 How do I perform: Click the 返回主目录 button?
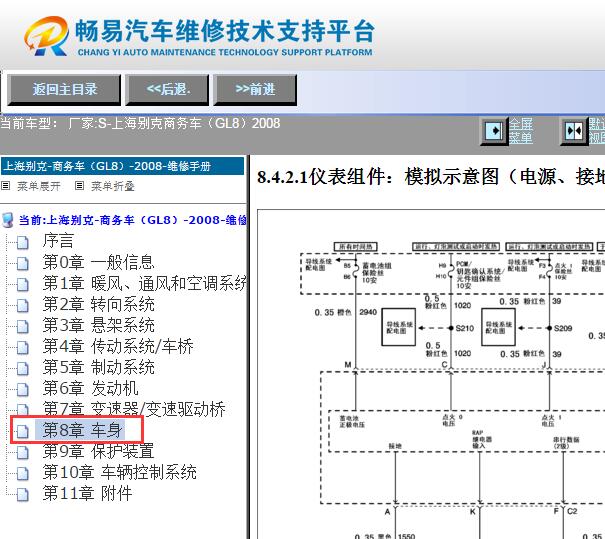[64, 89]
